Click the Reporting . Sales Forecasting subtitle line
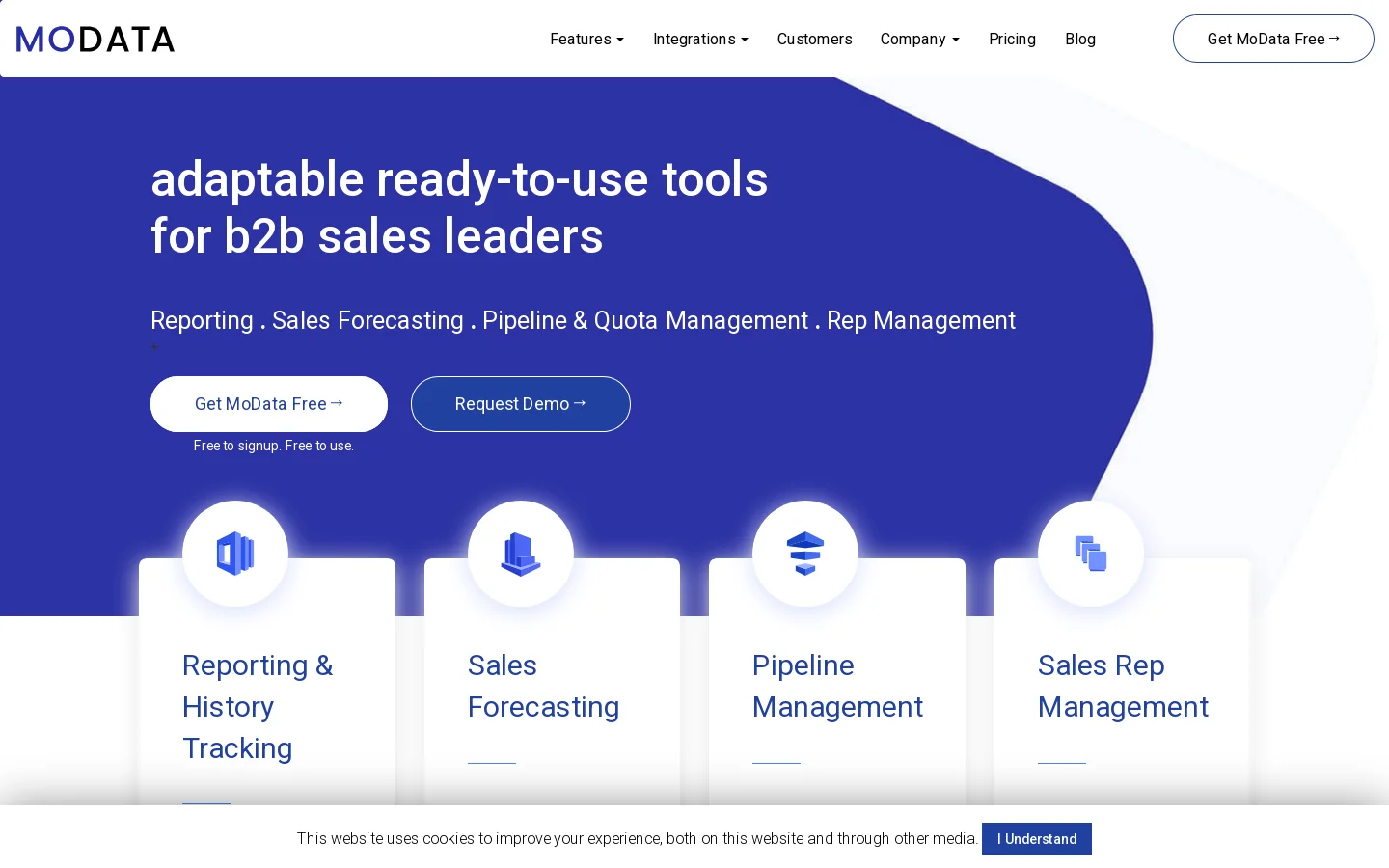The height and width of the screenshot is (868, 1389). (x=583, y=320)
